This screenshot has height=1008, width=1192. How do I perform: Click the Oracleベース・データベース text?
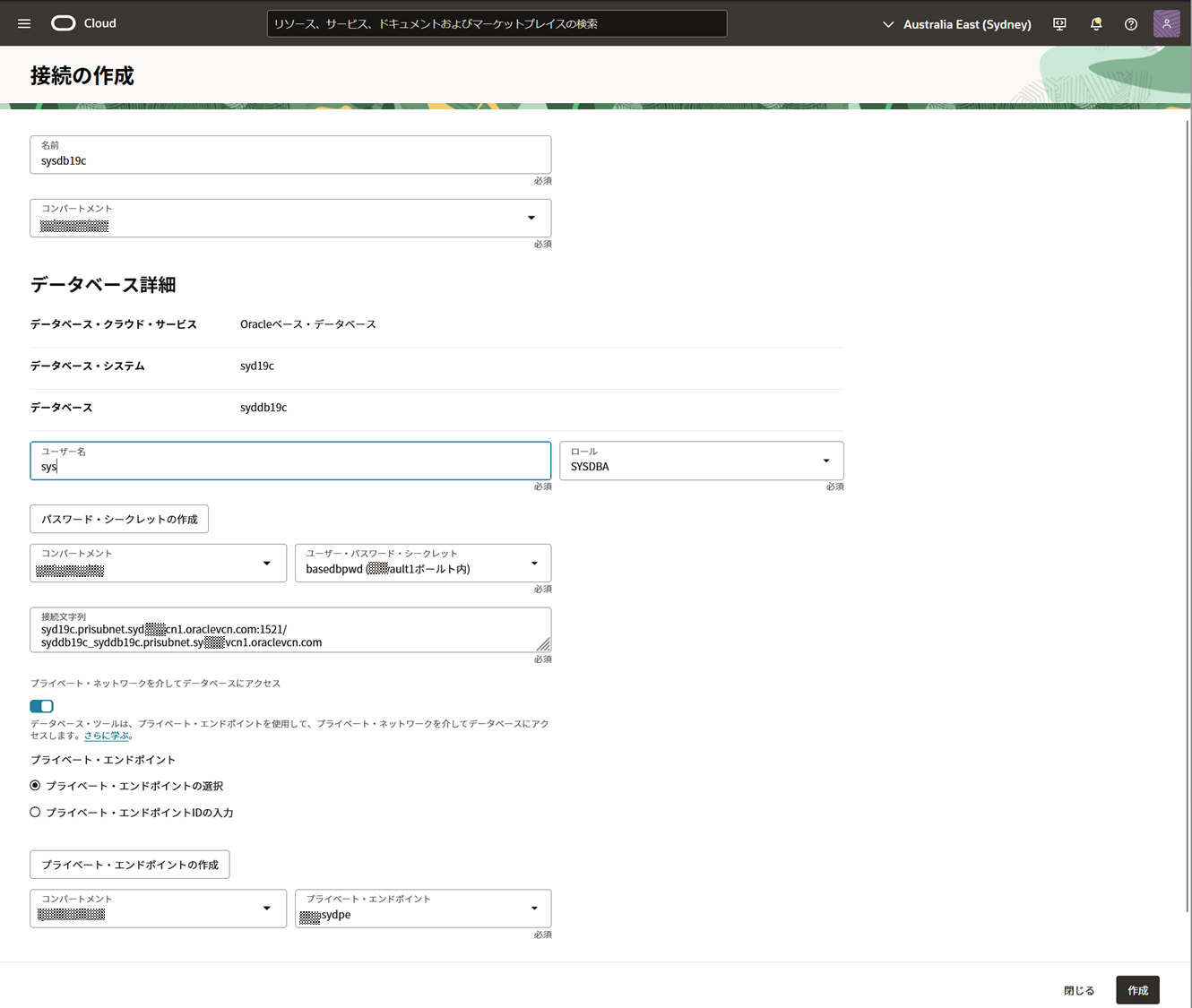click(x=308, y=324)
